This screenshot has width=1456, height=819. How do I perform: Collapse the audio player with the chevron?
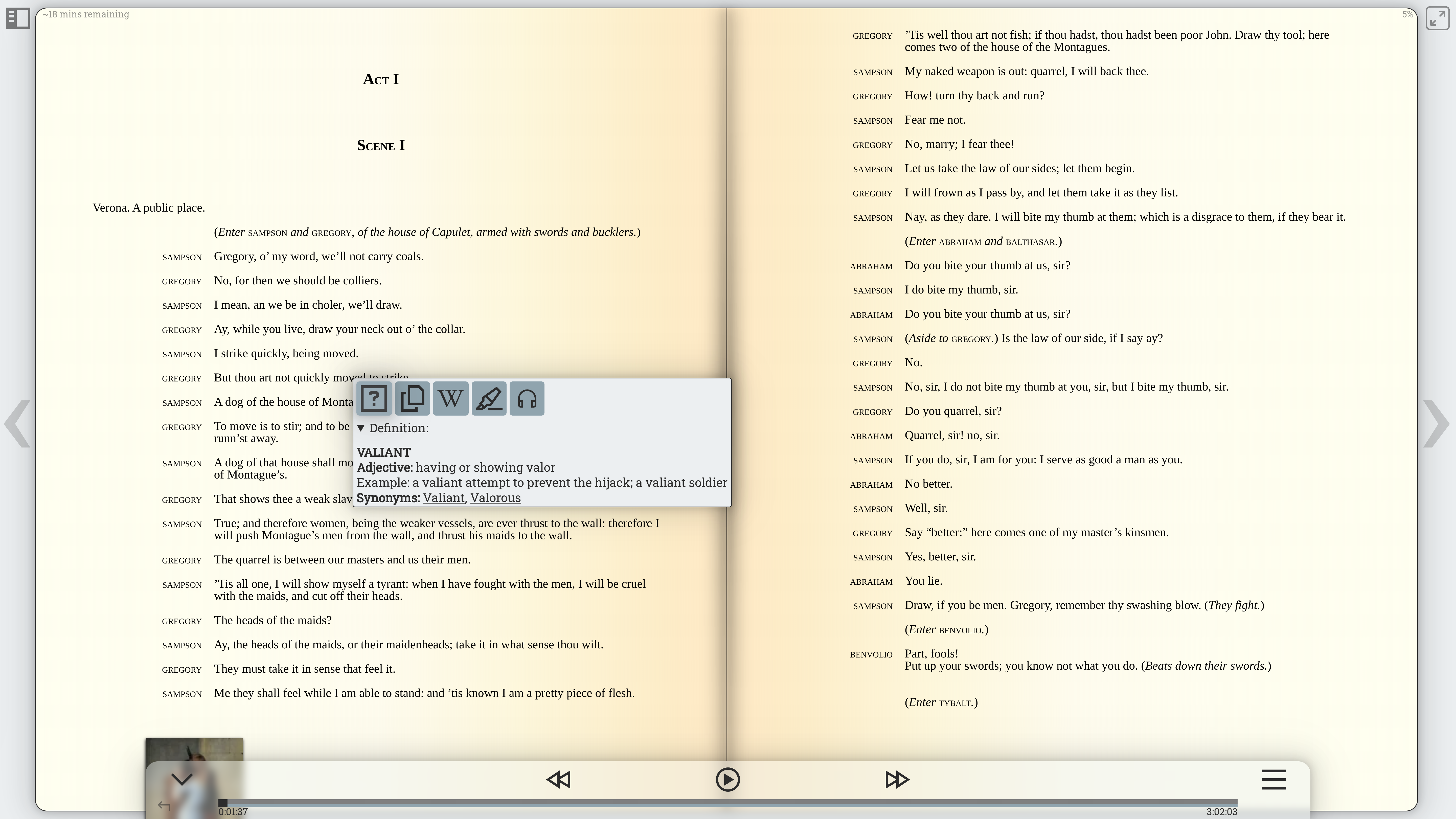click(x=181, y=779)
